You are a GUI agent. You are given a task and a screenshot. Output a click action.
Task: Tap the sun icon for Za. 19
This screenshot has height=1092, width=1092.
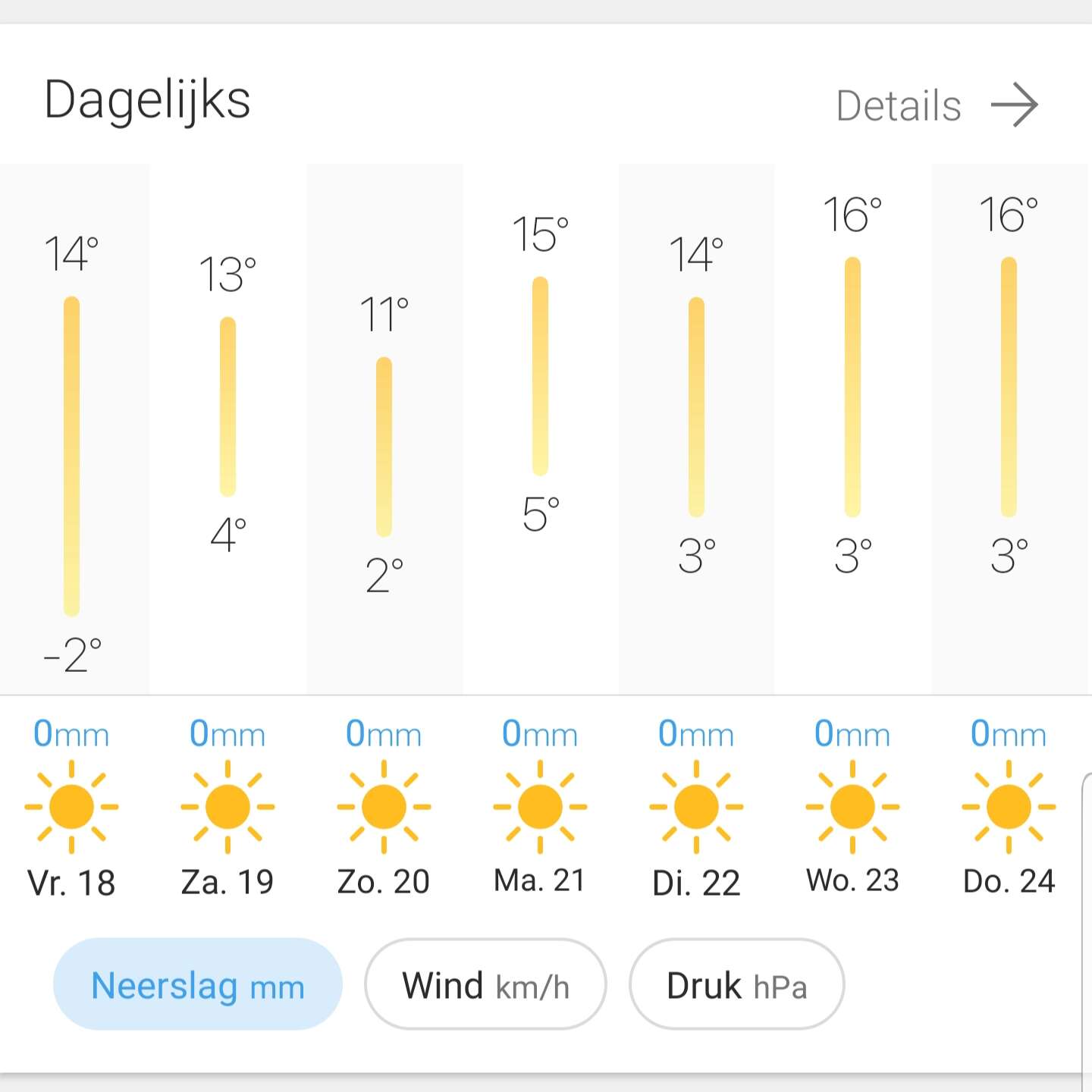[x=227, y=807]
